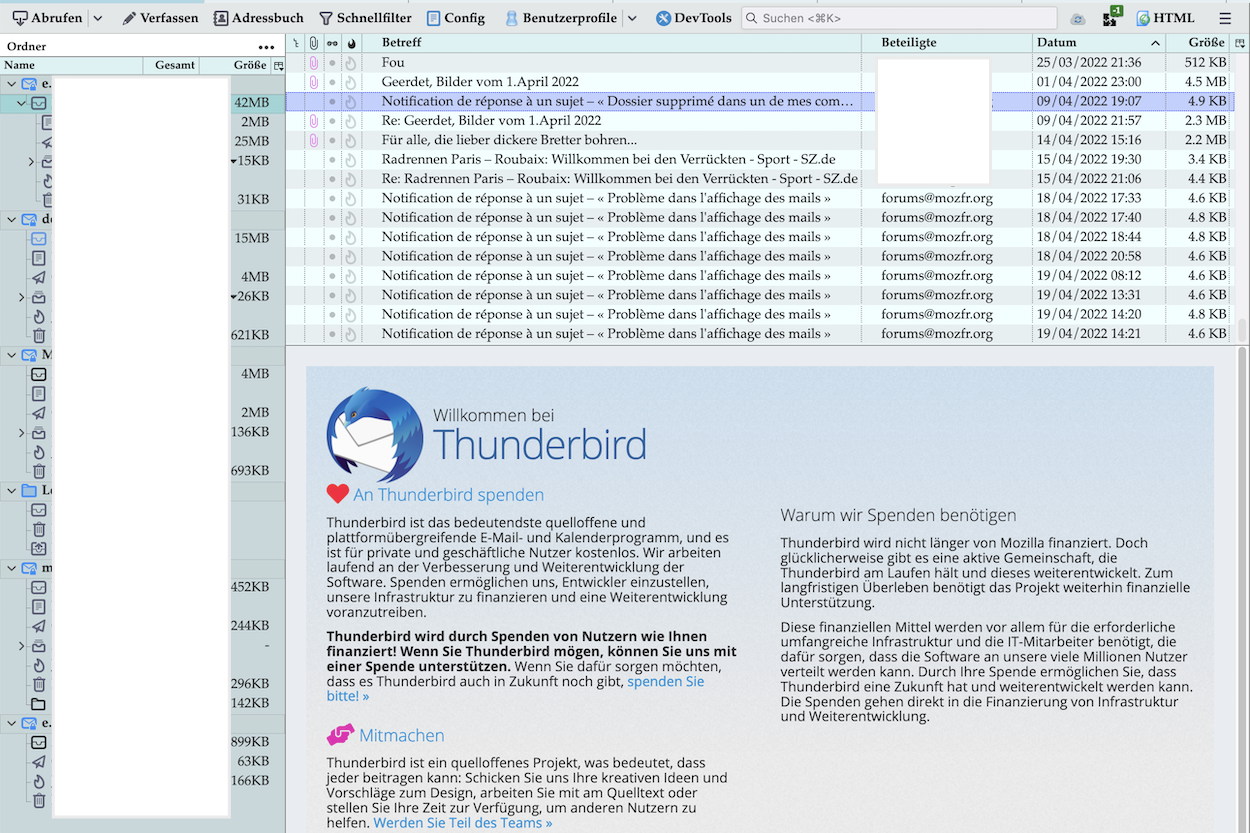Mark 'Re: Geerdet, Bilder' message as junk
1250x833 pixels.
(351, 121)
